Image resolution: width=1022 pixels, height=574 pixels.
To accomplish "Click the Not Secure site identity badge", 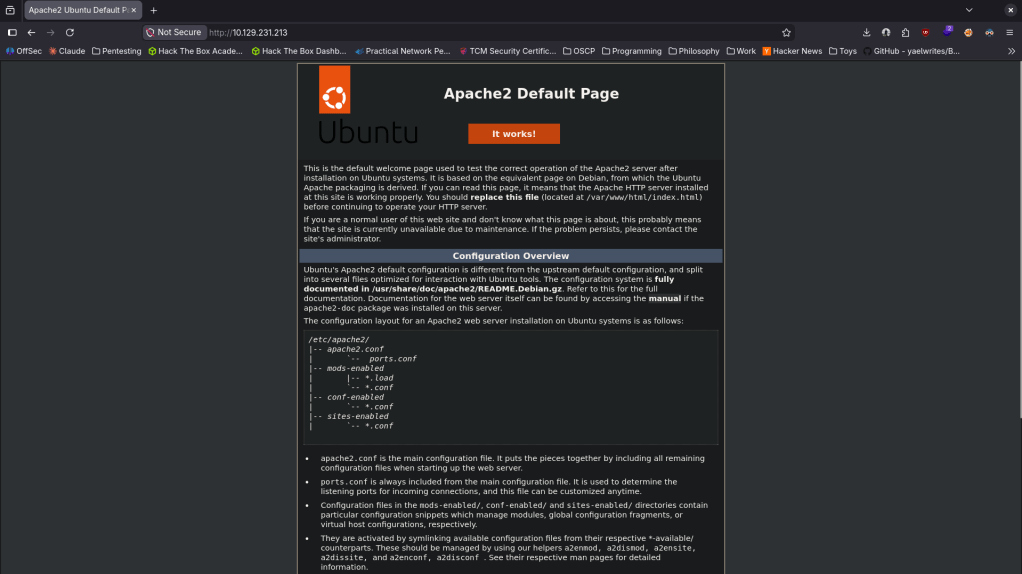I will 174,32.
